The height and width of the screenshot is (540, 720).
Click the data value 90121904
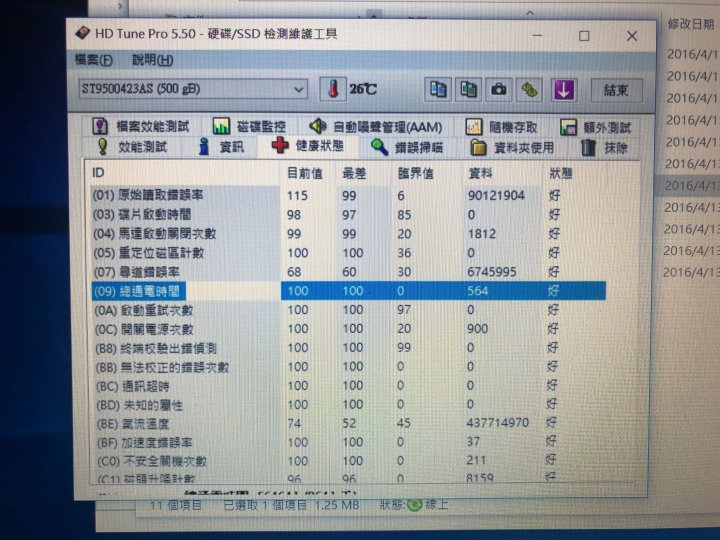point(496,196)
